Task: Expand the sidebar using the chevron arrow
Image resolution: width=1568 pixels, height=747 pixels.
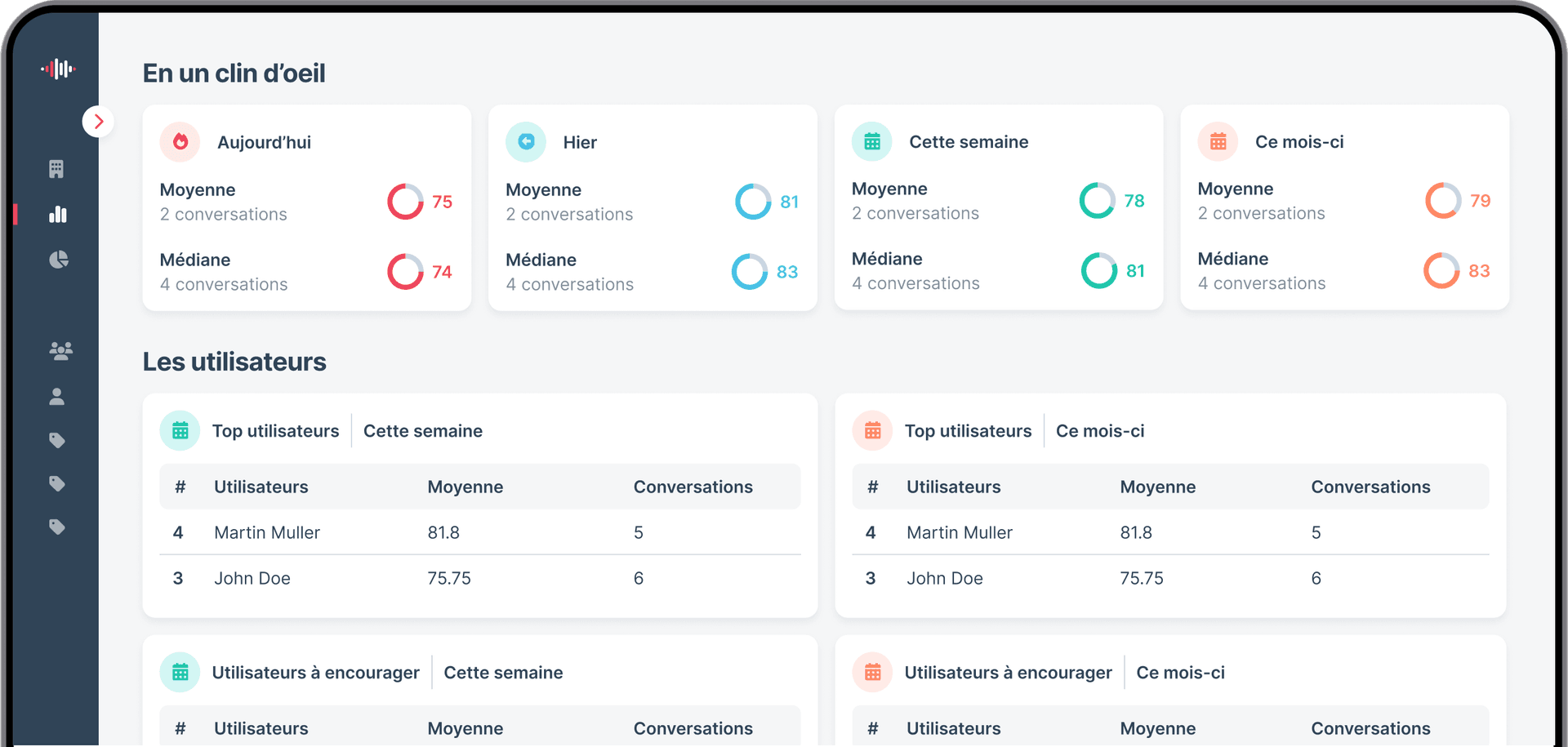Action: click(99, 121)
